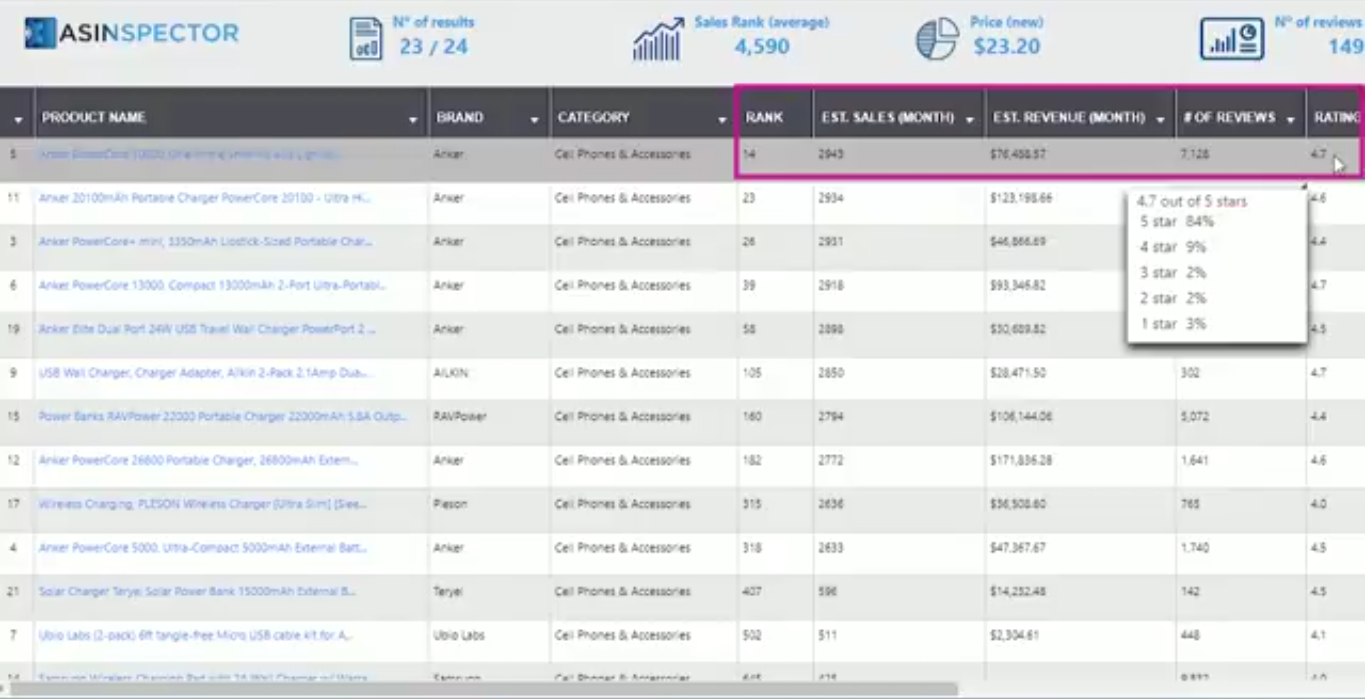Select revenue cell $171,836.28
The width and height of the screenshot is (1365, 699).
1021,460
